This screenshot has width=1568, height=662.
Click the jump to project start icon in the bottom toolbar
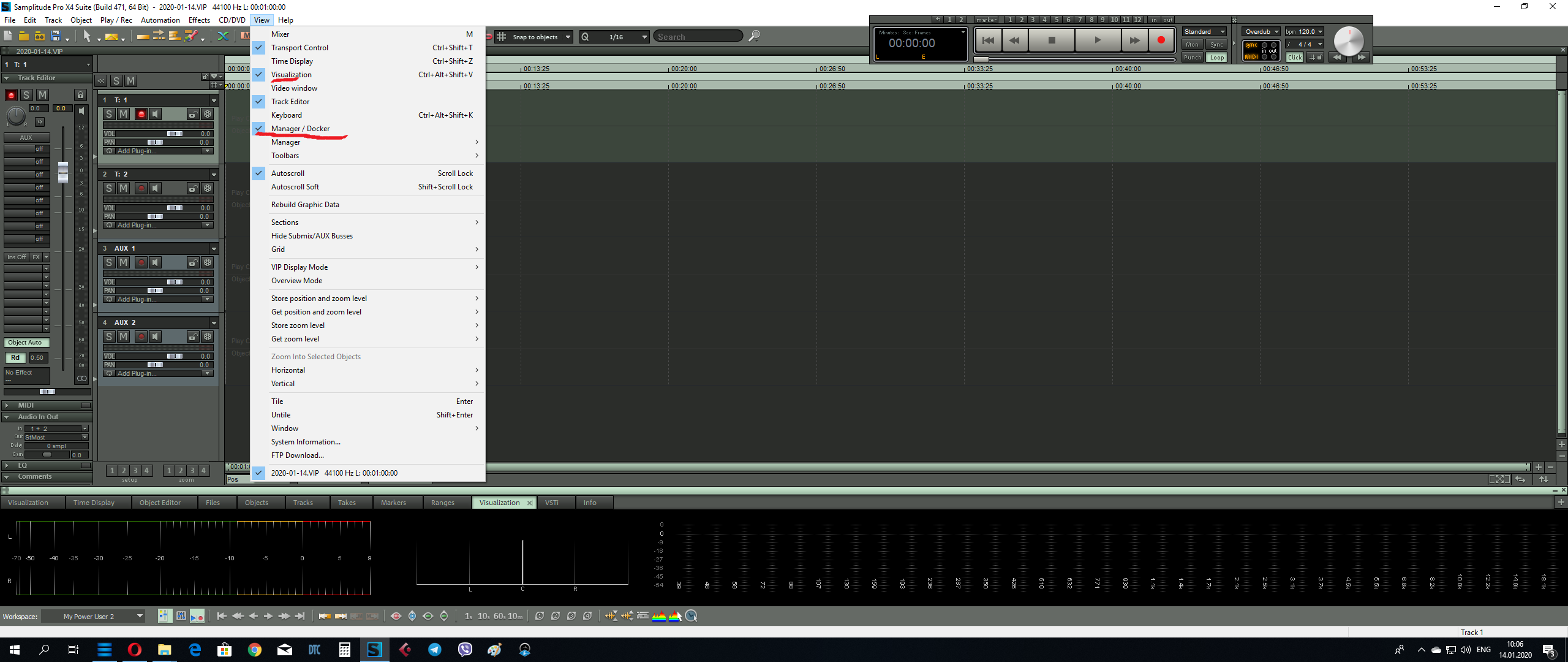coord(222,616)
